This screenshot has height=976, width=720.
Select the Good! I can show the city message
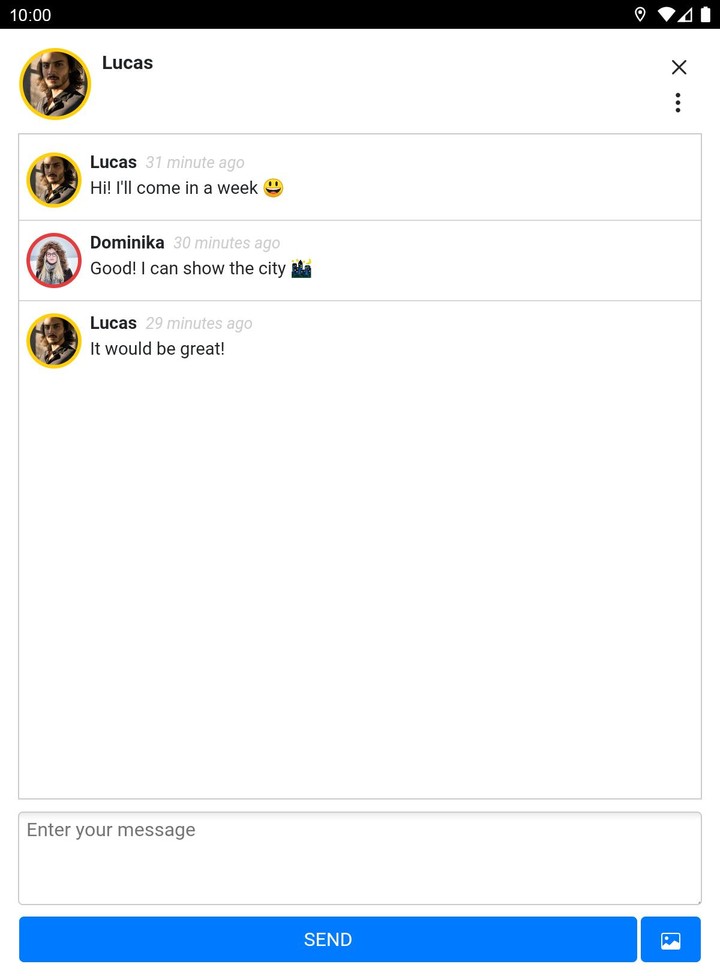tap(200, 268)
